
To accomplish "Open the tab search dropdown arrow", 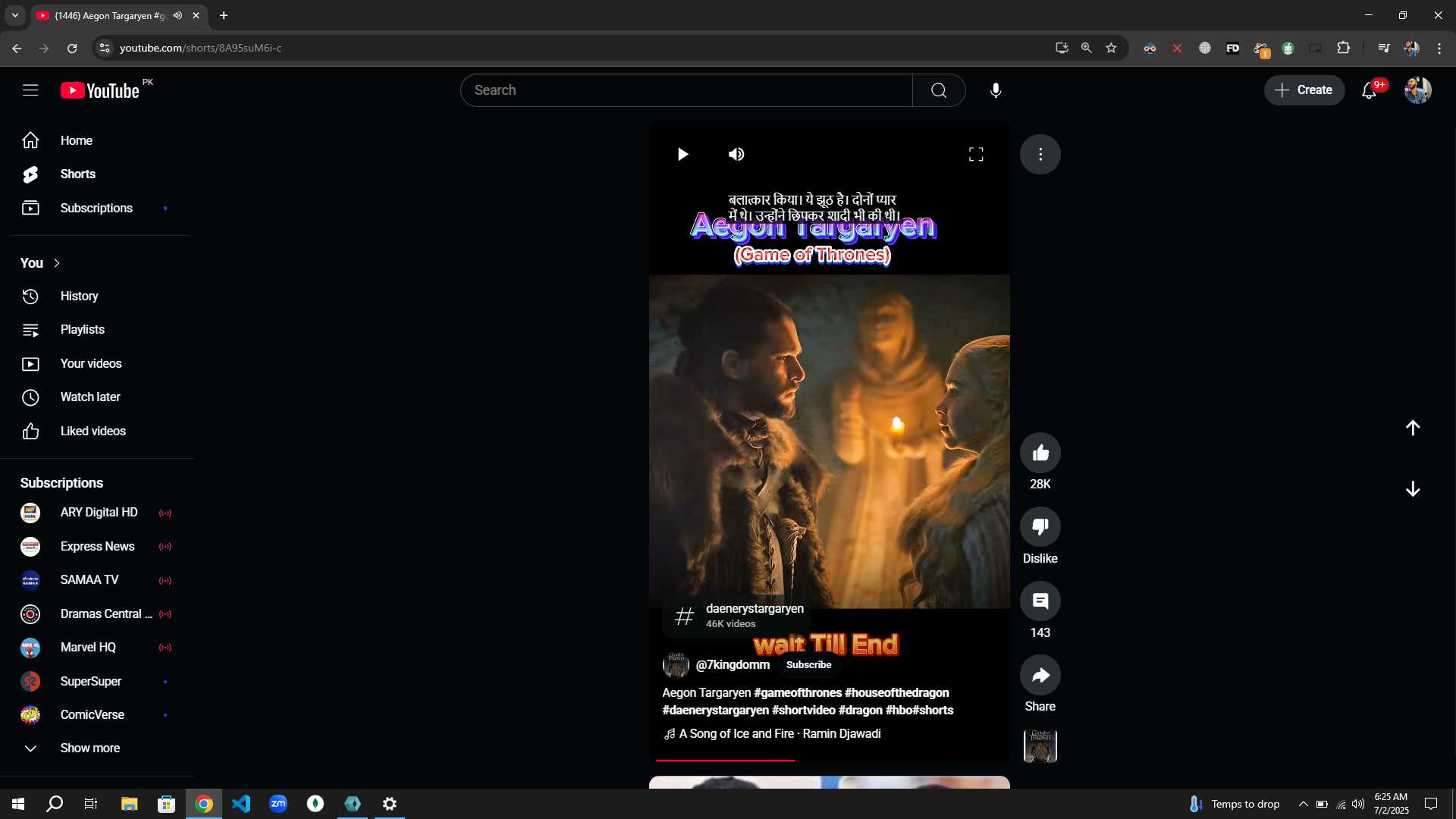I will pyautogui.click(x=15, y=15).
